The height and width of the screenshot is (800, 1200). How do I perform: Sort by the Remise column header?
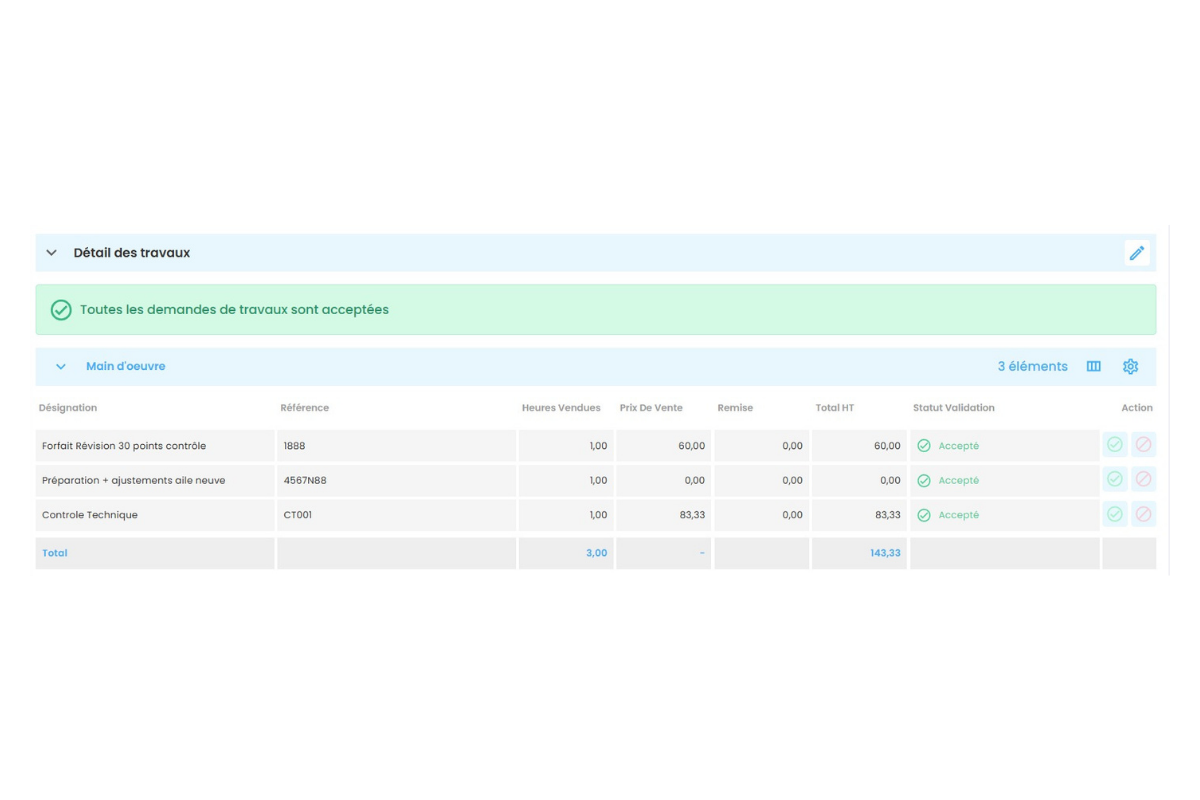pyautogui.click(x=735, y=408)
